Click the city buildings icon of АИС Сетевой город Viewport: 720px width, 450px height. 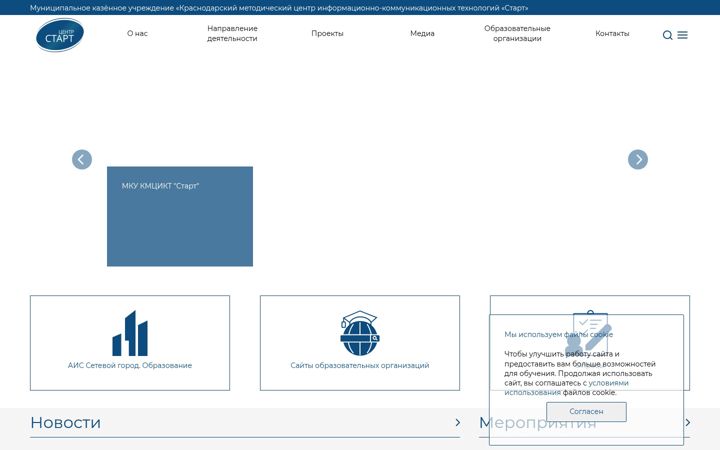click(x=130, y=333)
